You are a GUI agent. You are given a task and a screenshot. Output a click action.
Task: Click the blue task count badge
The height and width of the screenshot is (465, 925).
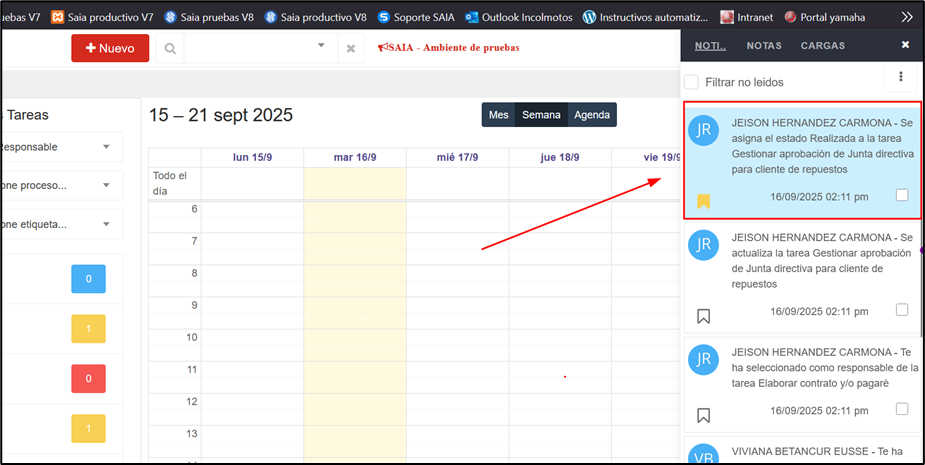point(88,279)
